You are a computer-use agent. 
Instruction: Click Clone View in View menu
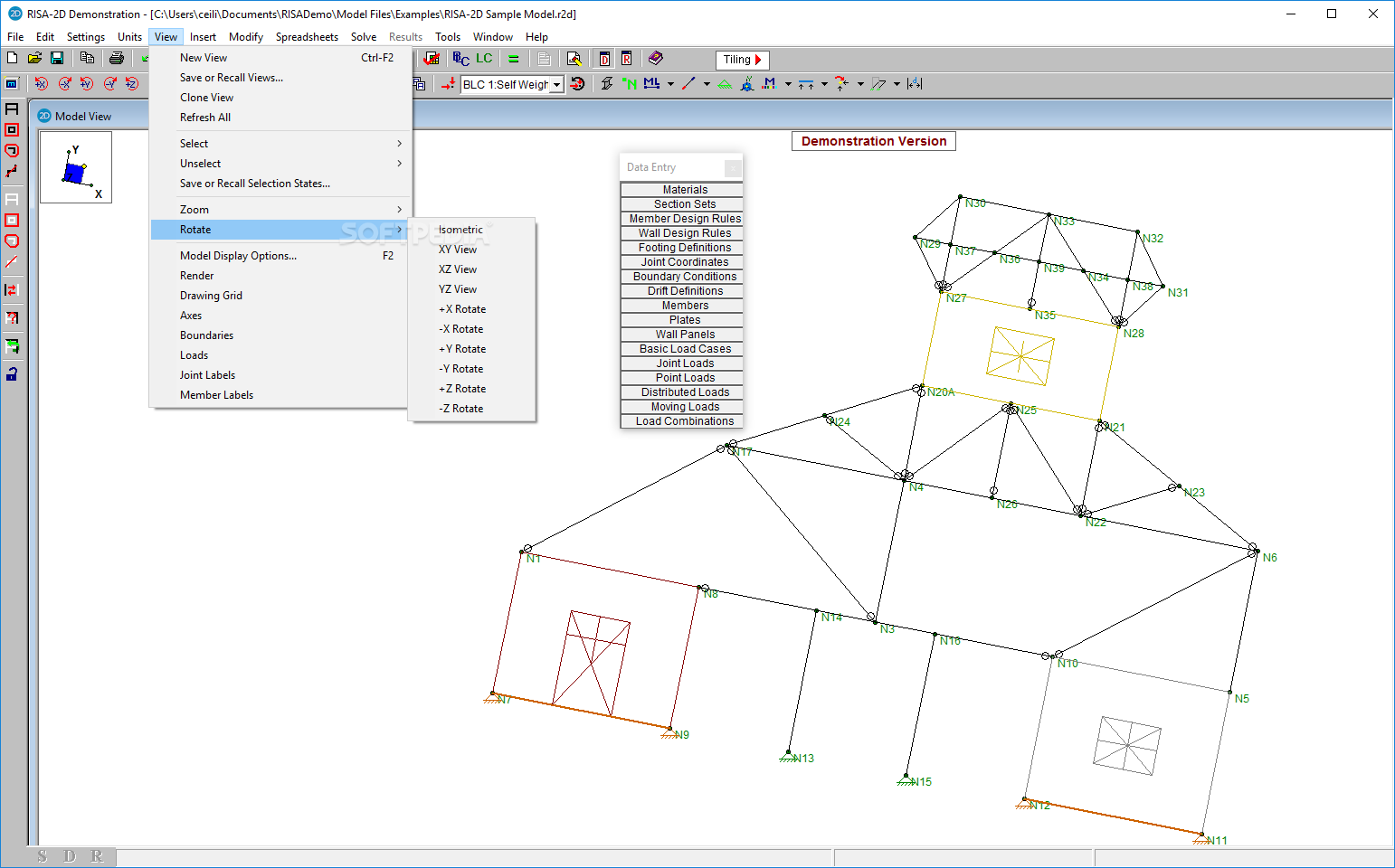[x=280, y=98]
